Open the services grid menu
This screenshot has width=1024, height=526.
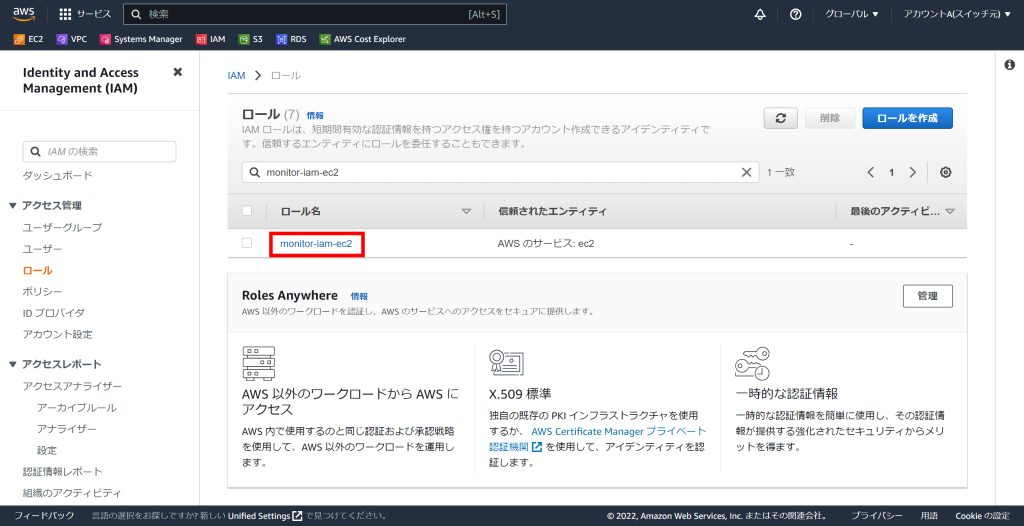[65, 14]
